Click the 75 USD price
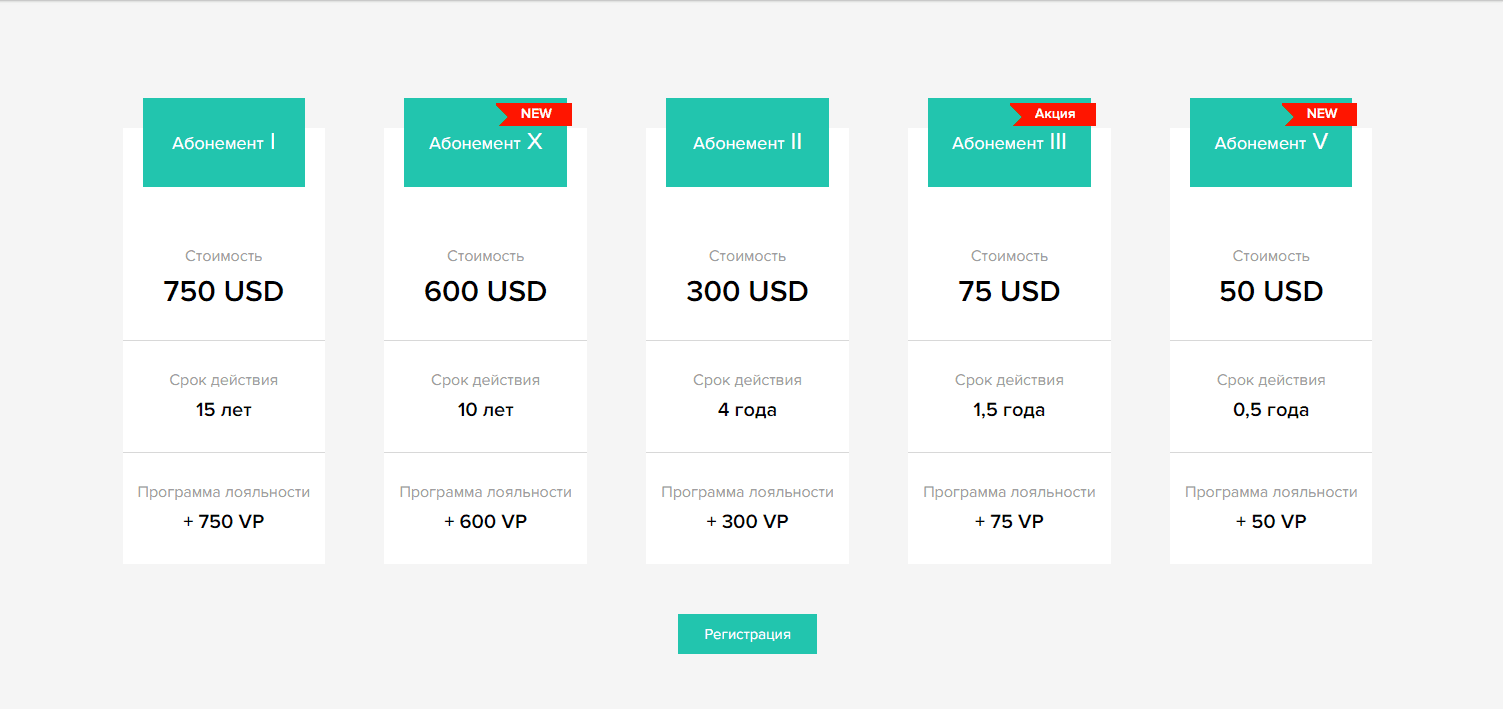The image size is (1503, 709). coord(1009,291)
